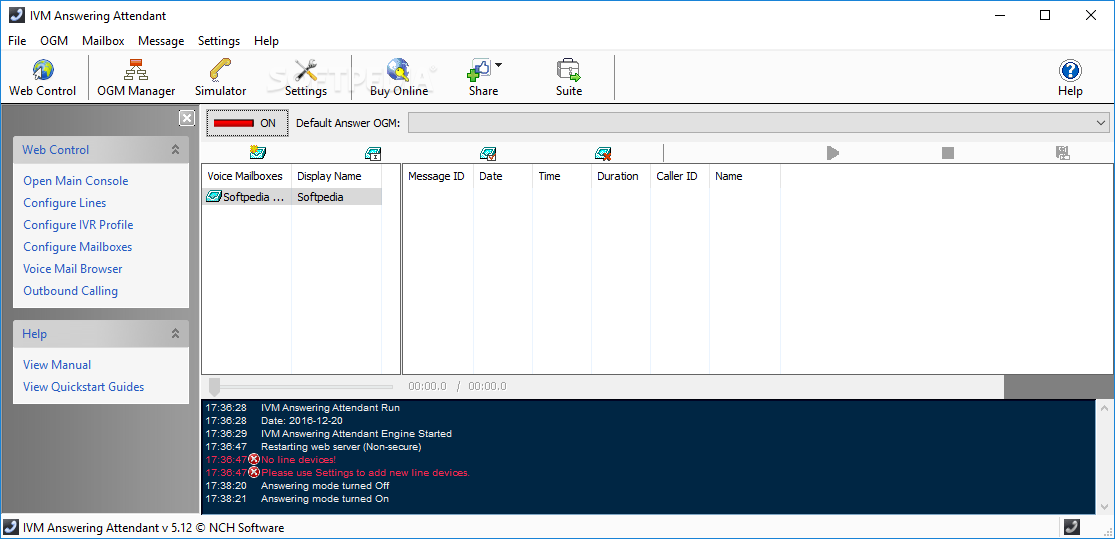Sort by Display Name column header

[x=336, y=176]
